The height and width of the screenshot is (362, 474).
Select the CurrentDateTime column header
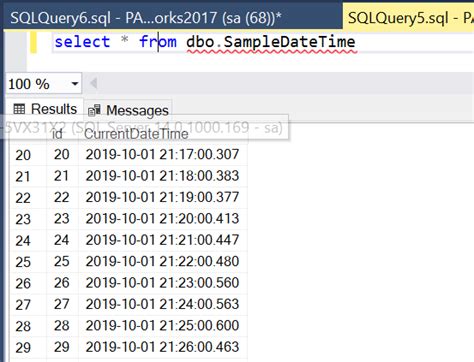[x=163, y=134]
